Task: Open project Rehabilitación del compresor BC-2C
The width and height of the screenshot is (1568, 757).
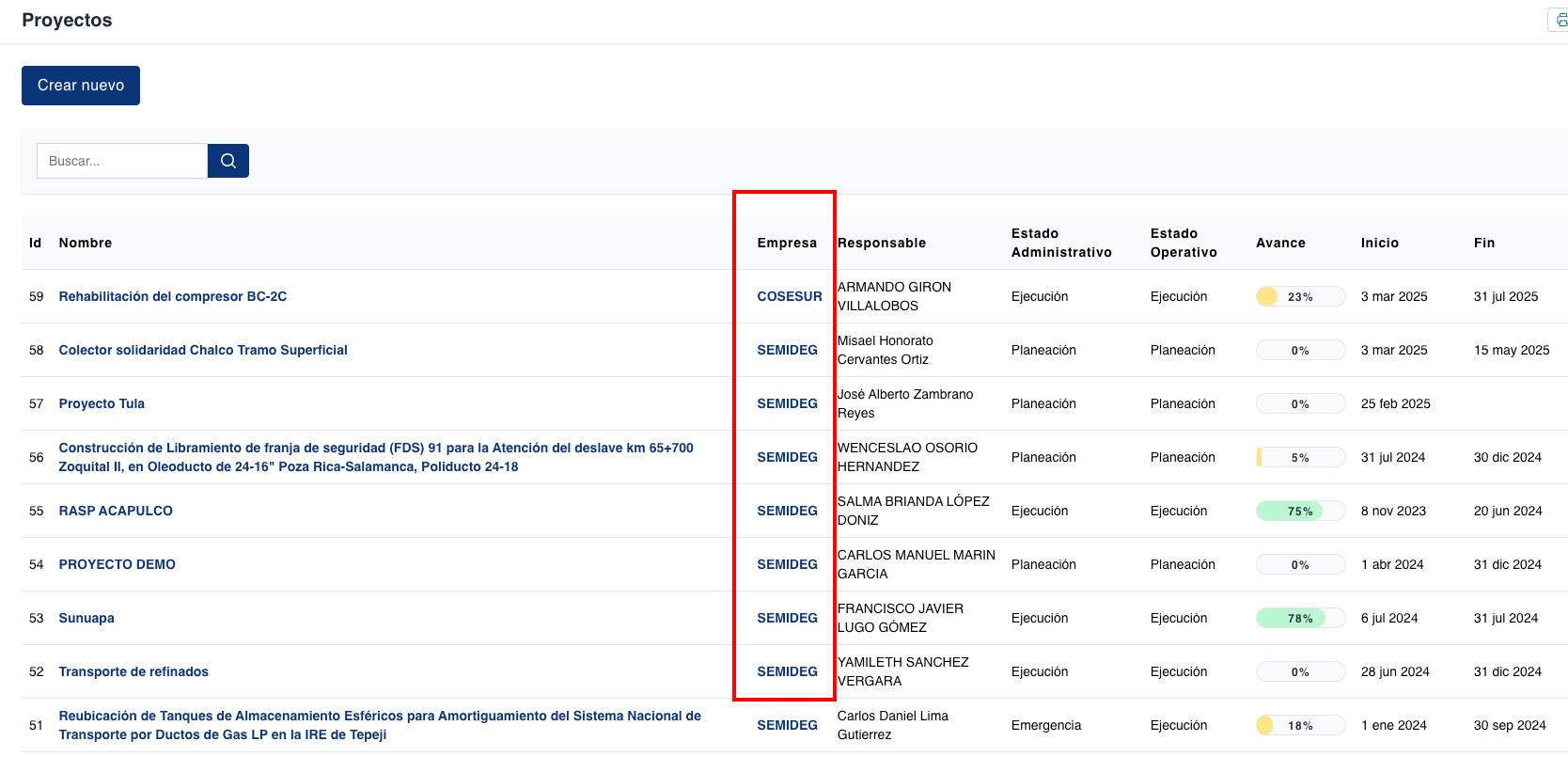Action: (172, 296)
